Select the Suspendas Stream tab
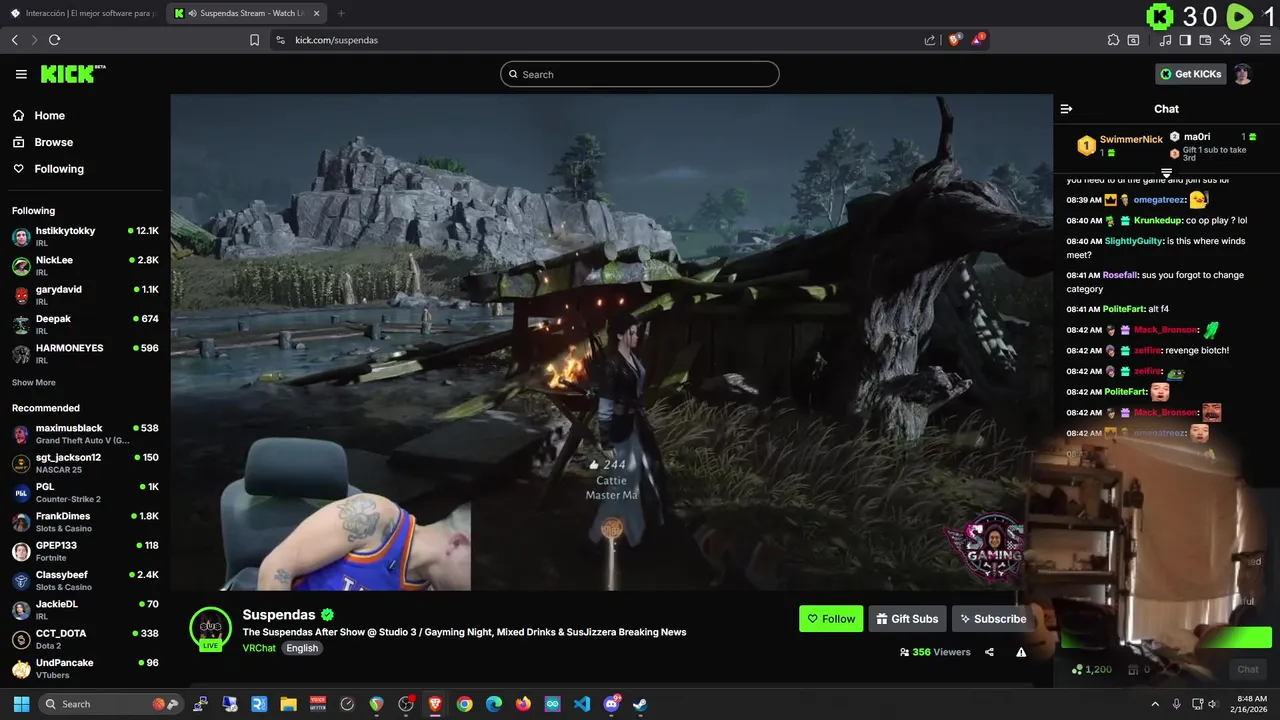The image size is (1280, 720). pyautogui.click(x=246, y=13)
